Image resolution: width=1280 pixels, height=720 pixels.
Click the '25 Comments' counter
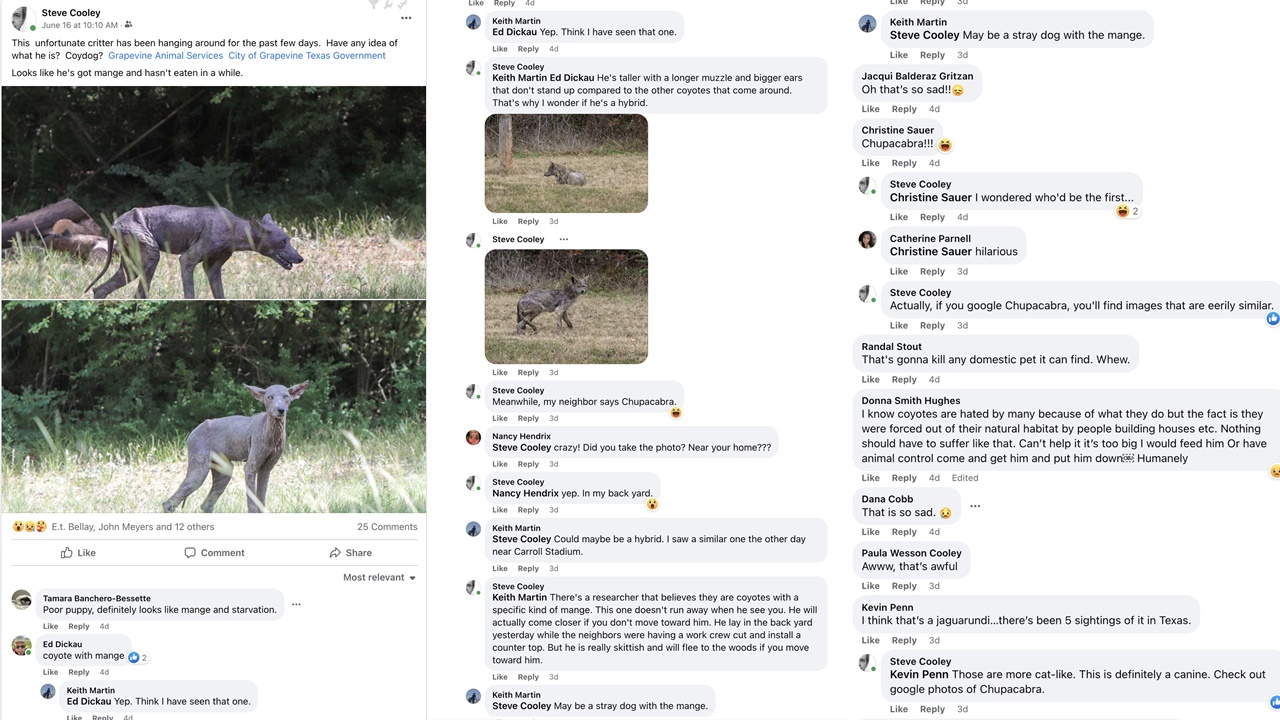pyautogui.click(x=387, y=526)
